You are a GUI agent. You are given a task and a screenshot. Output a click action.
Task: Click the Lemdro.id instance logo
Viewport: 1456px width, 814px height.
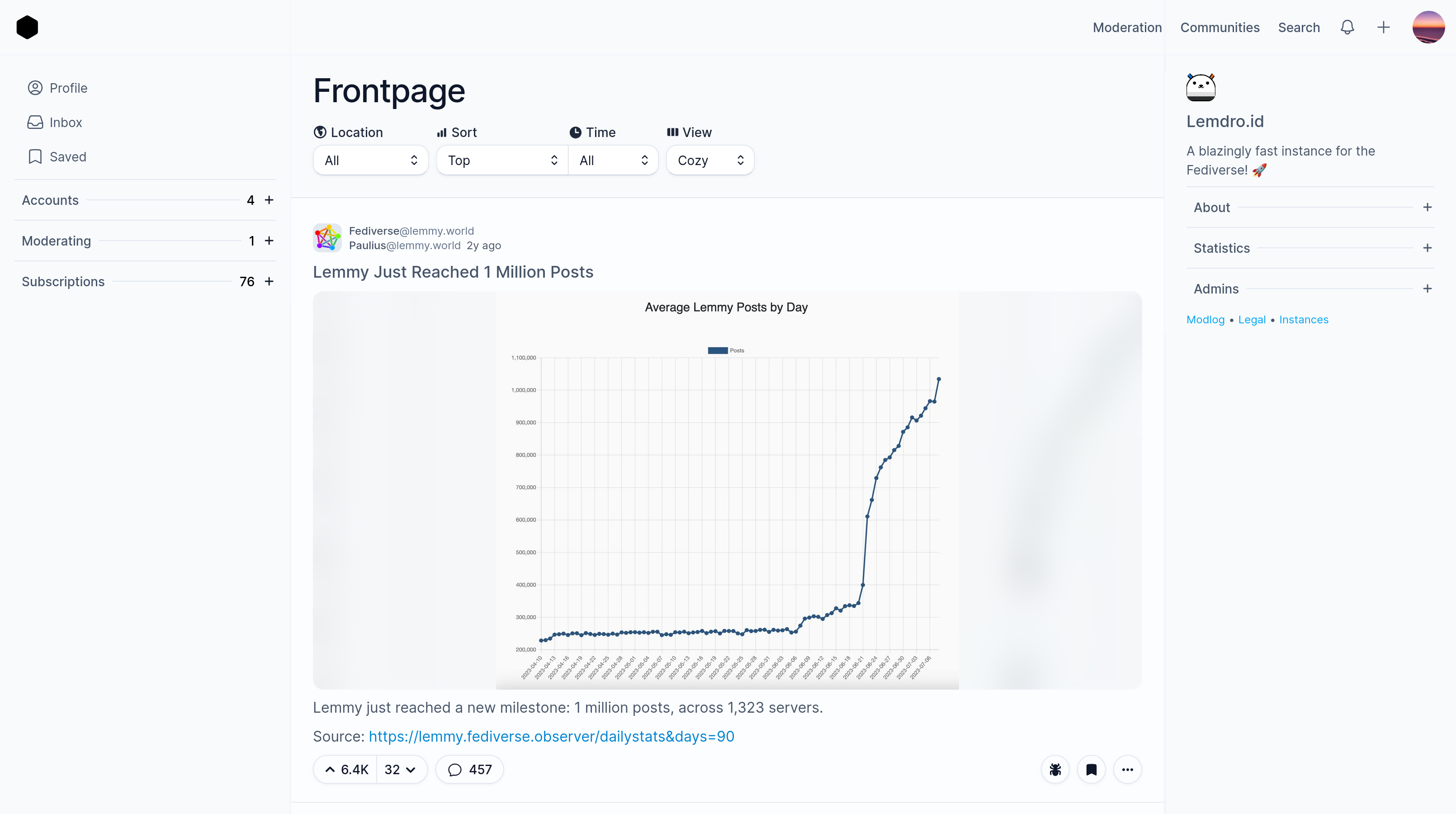[x=1201, y=88]
